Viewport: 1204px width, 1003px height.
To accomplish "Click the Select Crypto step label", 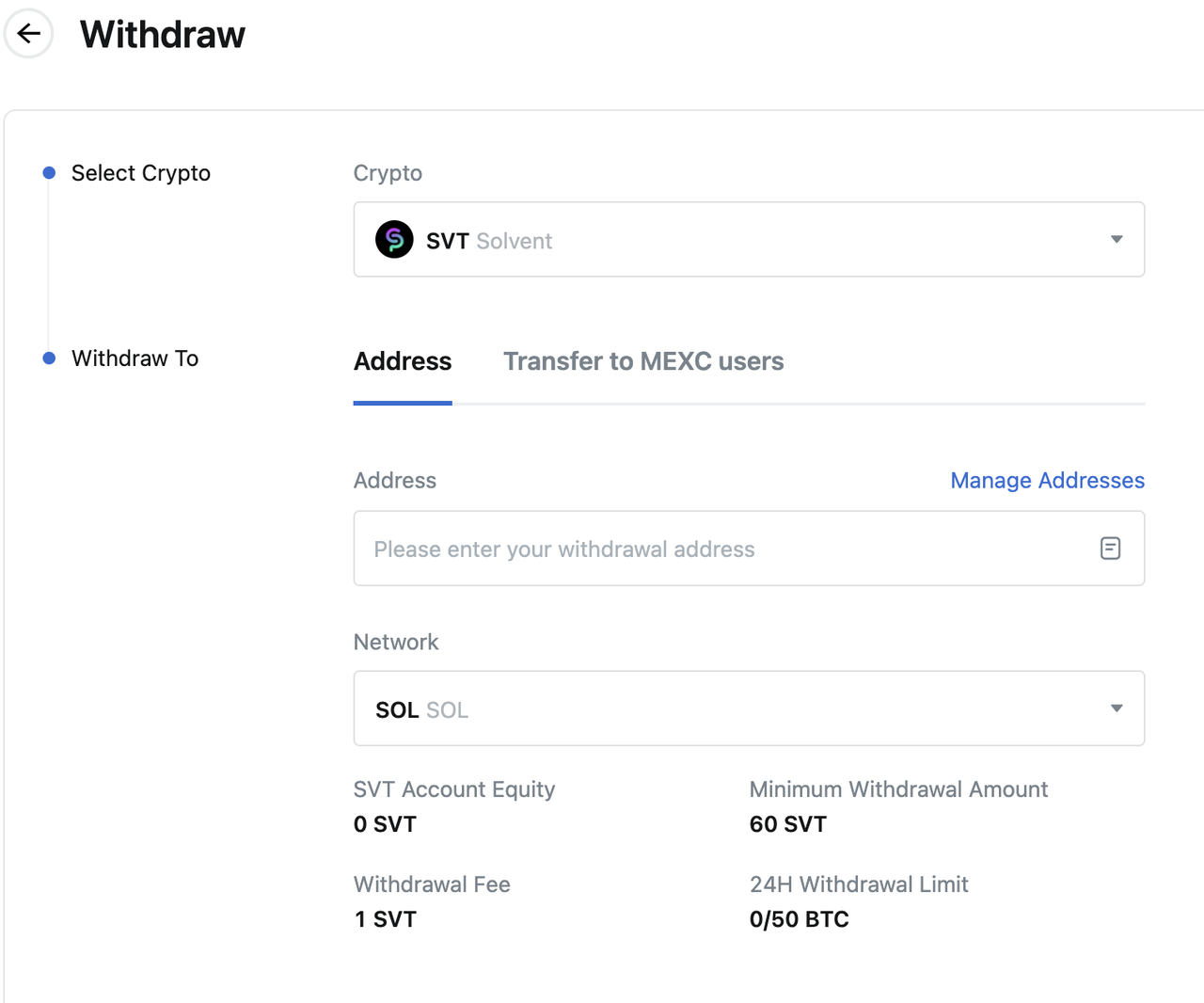I will point(141,173).
